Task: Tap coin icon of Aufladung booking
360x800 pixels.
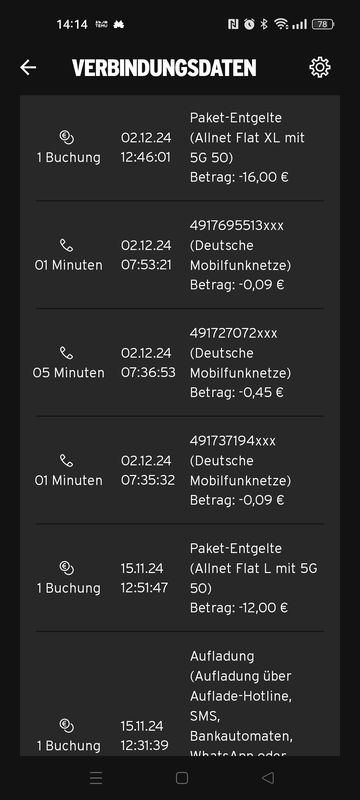Action: (67, 725)
